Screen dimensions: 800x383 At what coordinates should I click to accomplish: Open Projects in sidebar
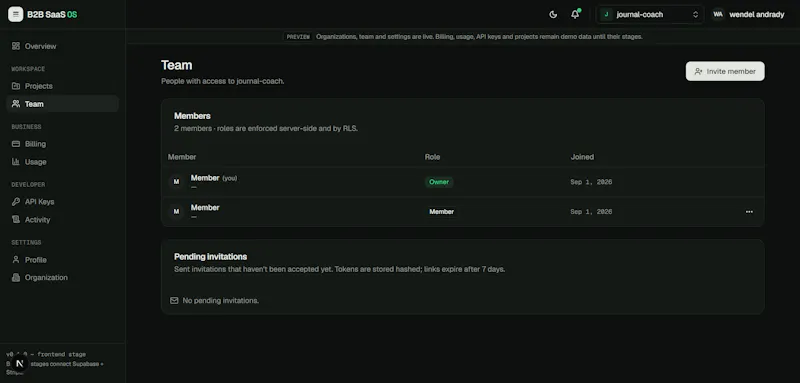pyautogui.click(x=63, y=86)
